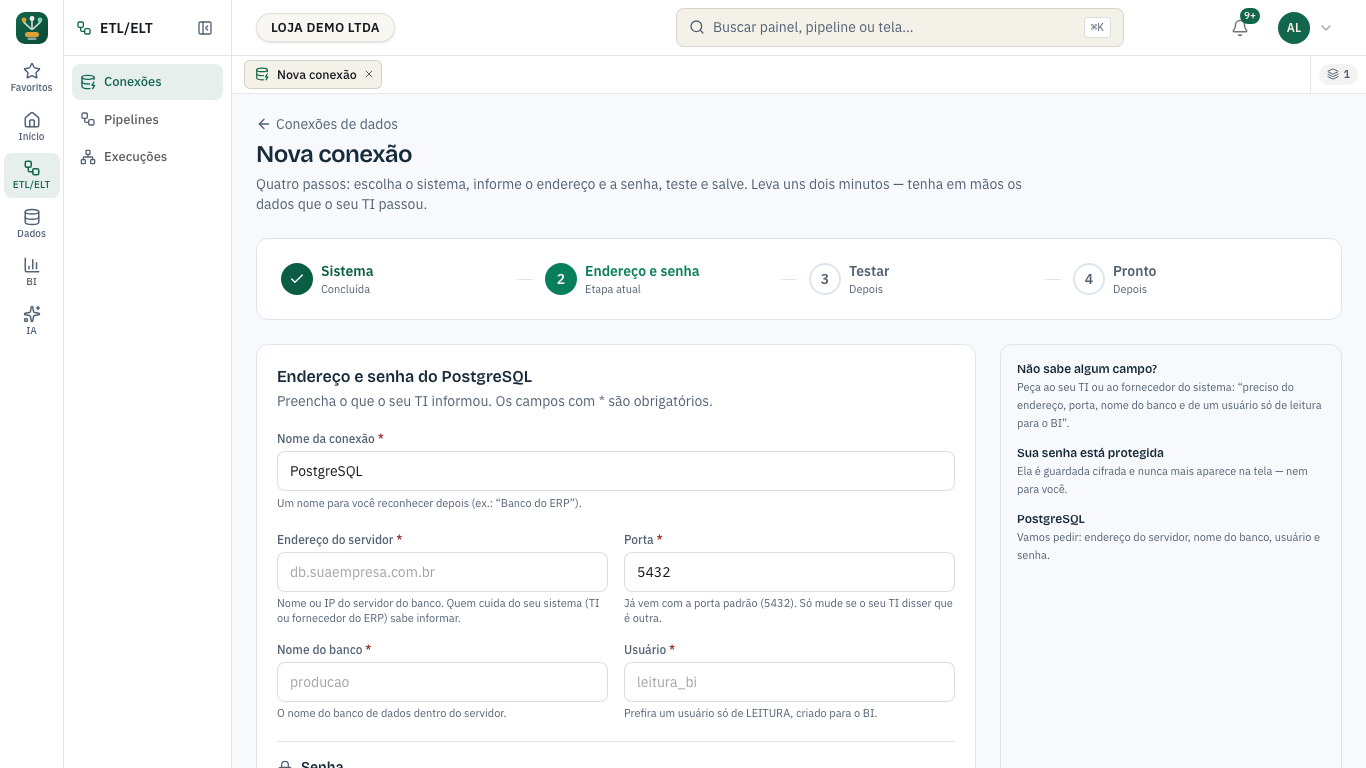The height and width of the screenshot is (768, 1366).
Task: Open notifications bell
Action: pos(1240,28)
